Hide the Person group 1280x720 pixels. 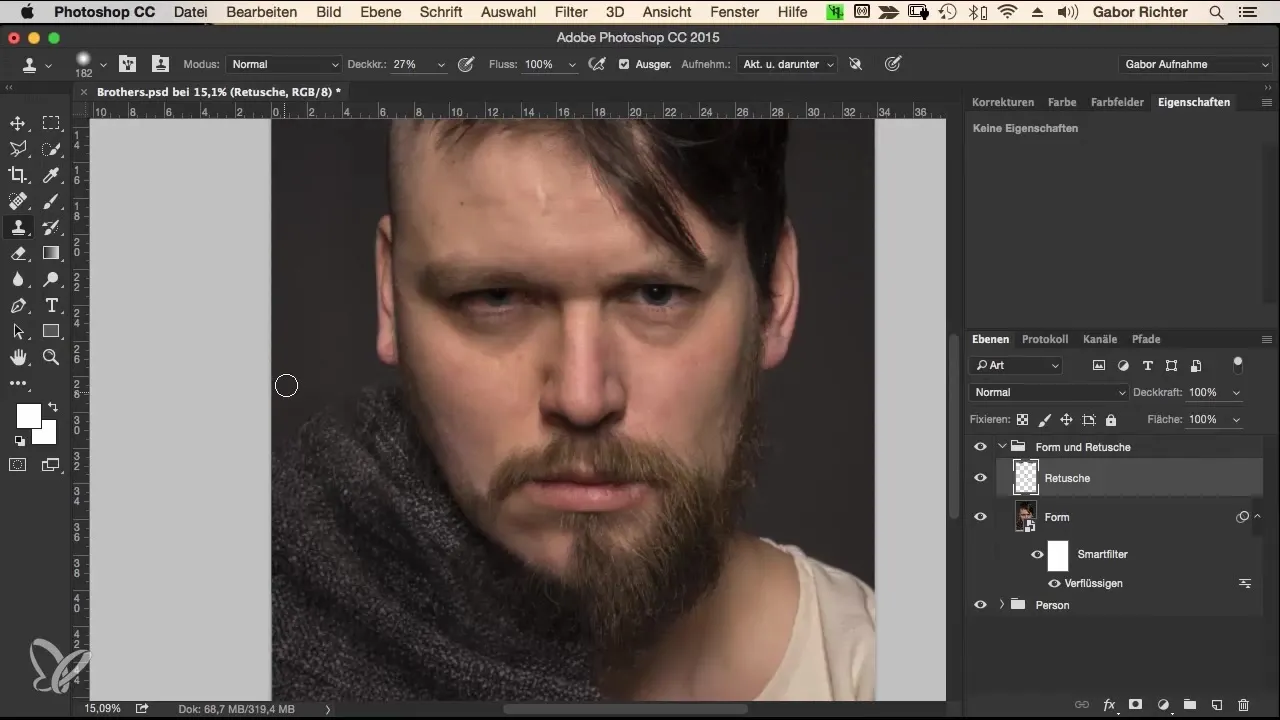point(980,605)
